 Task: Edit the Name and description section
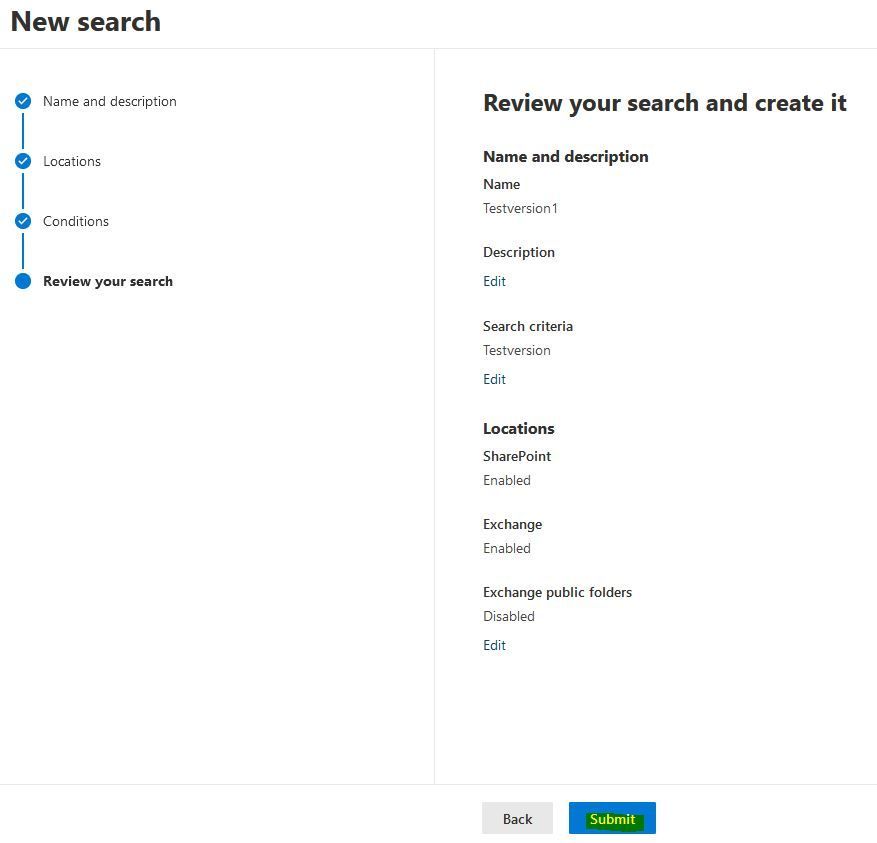point(494,281)
